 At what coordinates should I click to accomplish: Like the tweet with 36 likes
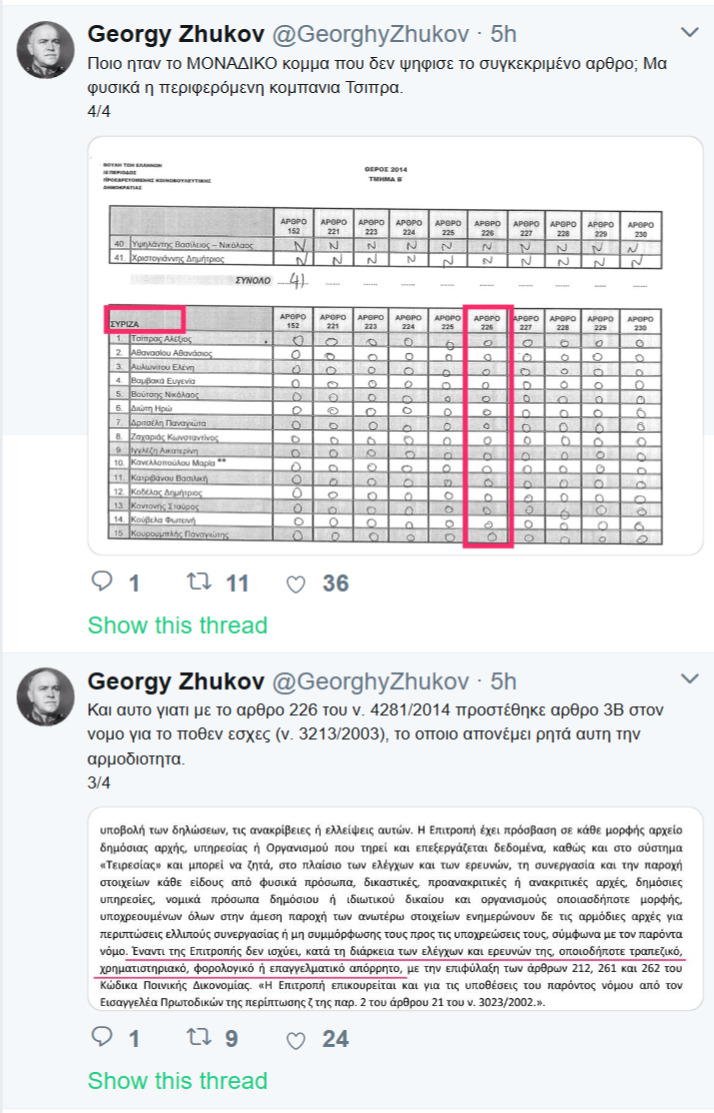point(295,583)
